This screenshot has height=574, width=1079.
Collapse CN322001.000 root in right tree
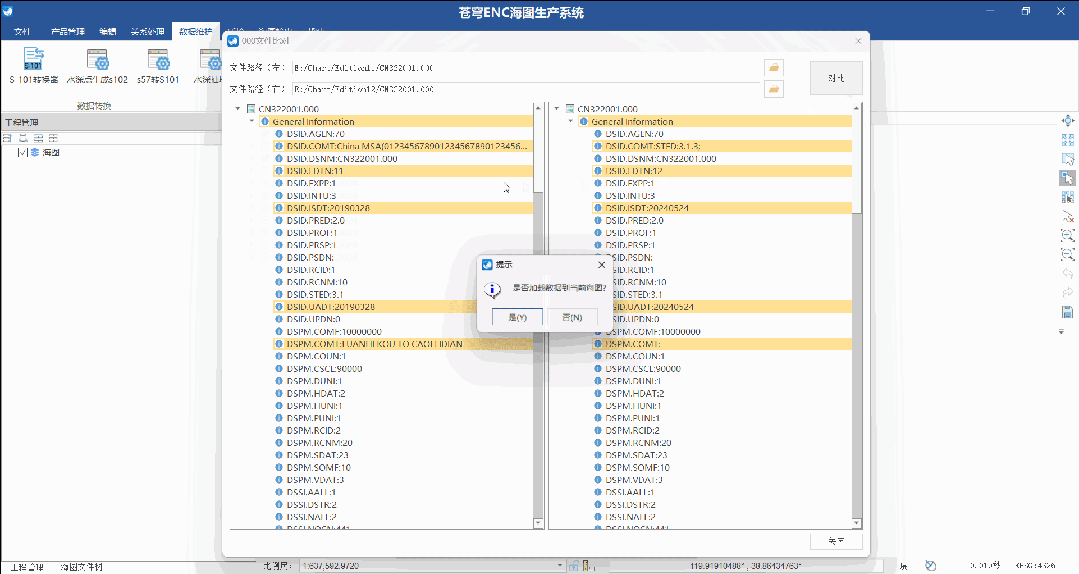[x=556, y=108]
